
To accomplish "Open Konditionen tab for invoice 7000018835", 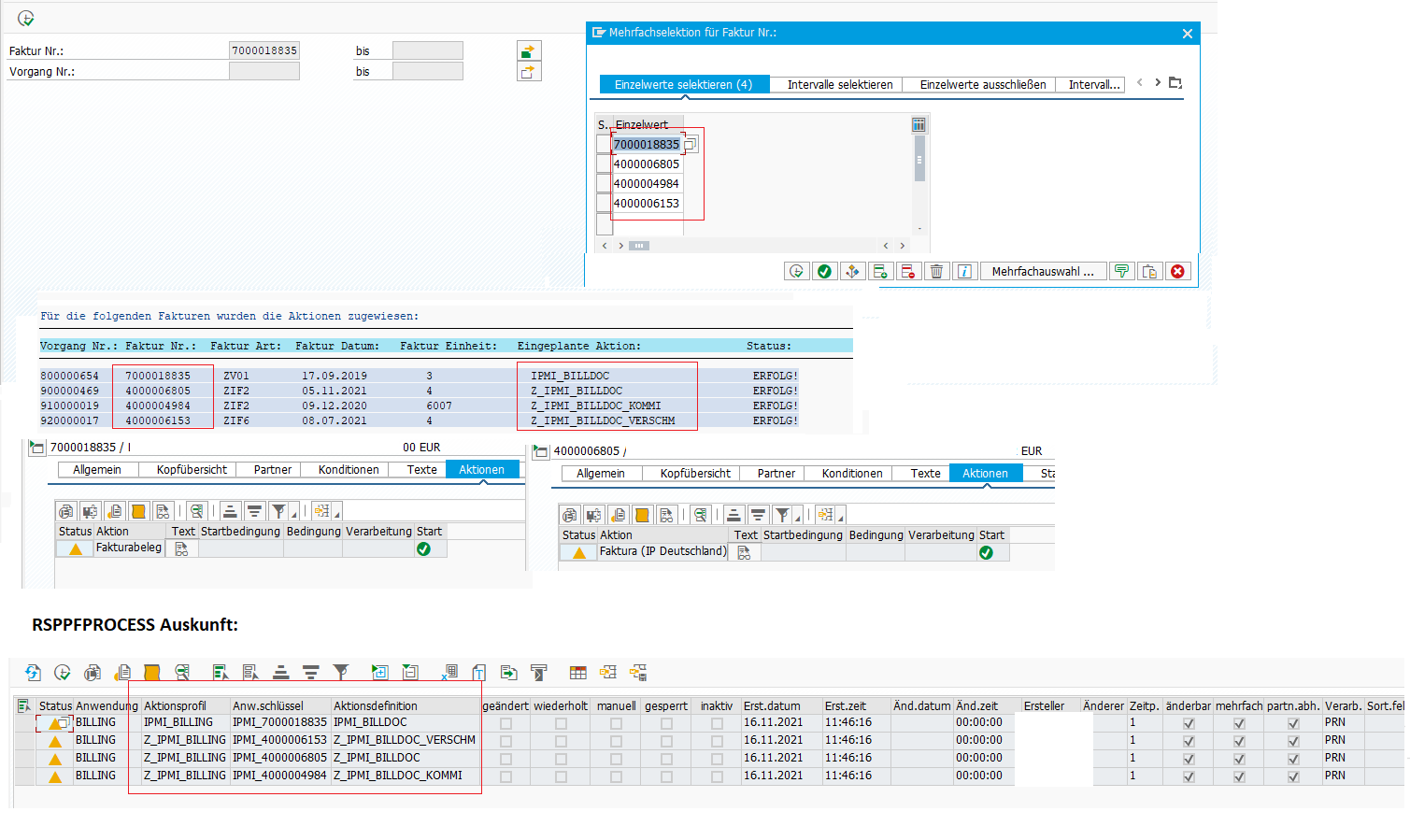I will (x=349, y=470).
